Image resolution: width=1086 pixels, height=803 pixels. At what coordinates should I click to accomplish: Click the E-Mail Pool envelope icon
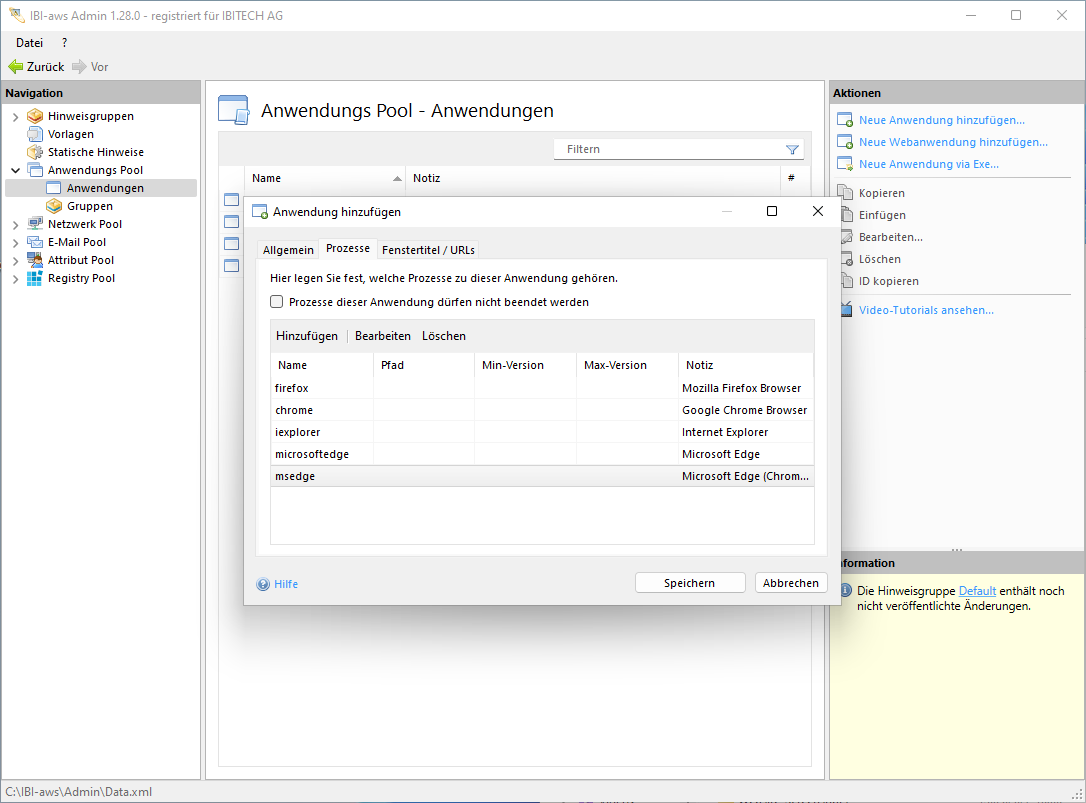pos(35,242)
